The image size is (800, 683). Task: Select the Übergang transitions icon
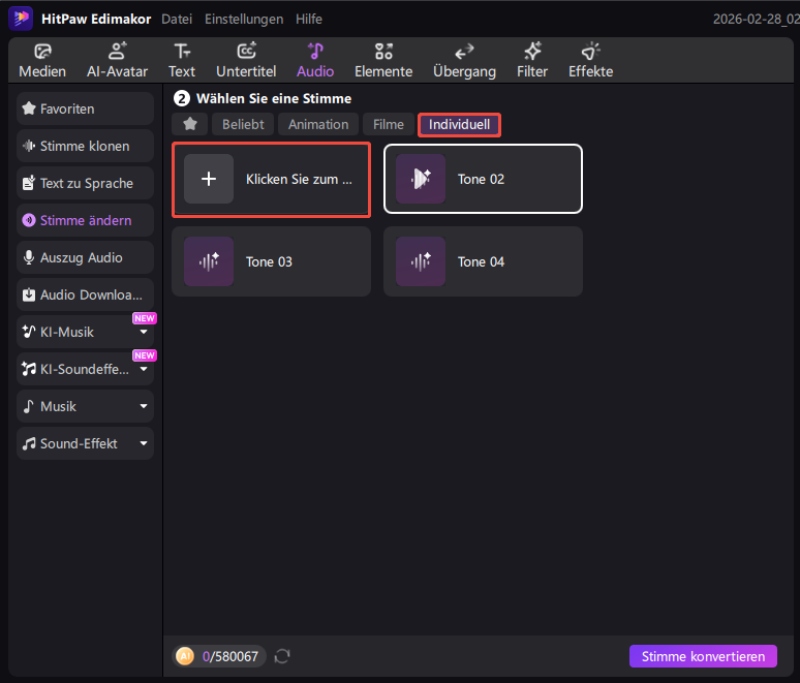click(x=464, y=52)
